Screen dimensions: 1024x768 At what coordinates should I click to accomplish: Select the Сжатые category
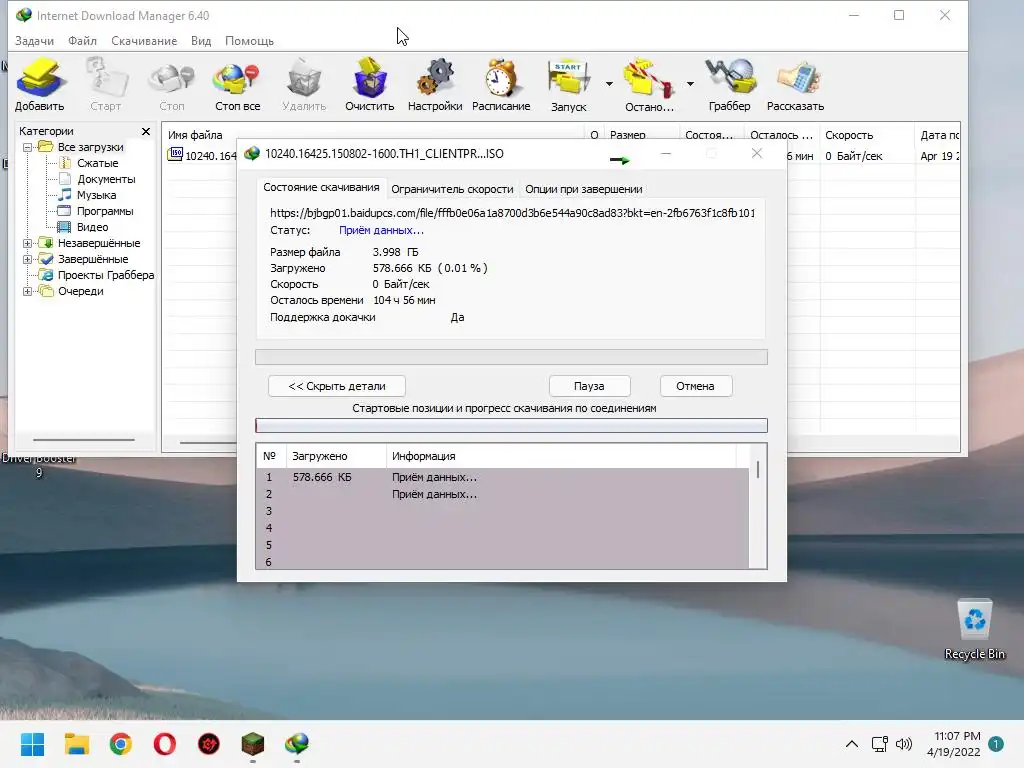coord(97,163)
